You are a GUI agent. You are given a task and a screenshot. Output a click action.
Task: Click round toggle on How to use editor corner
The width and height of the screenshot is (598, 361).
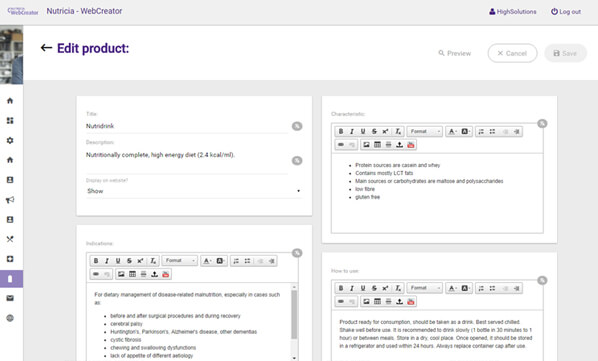click(x=542, y=280)
